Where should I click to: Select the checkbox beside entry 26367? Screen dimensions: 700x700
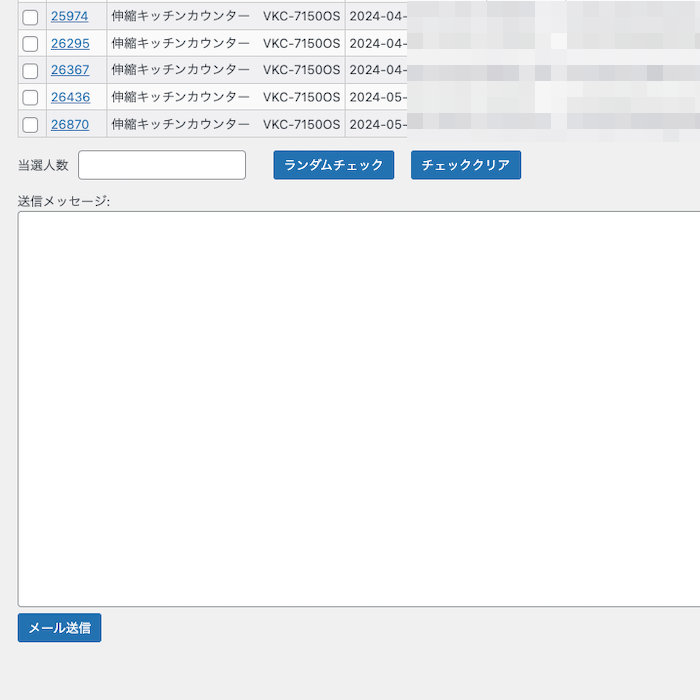point(30,71)
